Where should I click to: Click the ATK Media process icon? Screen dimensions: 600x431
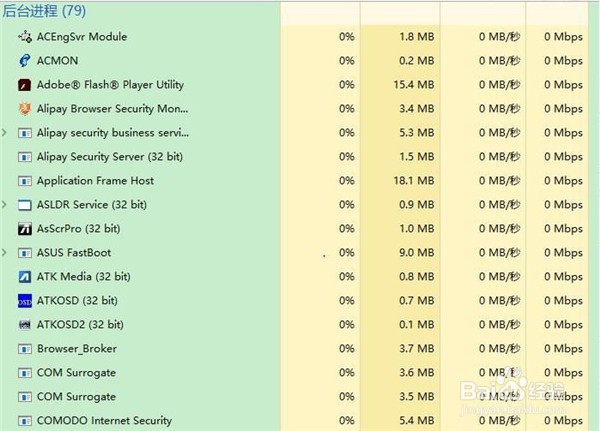(25, 277)
